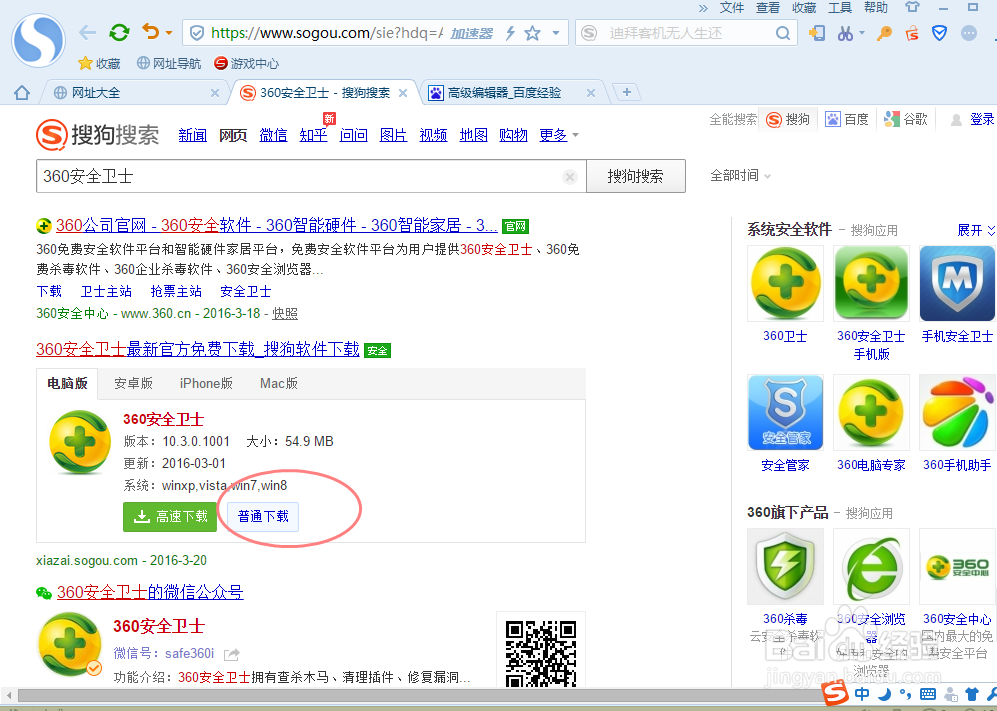The height and width of the screenshot is (711, 997).
Task: Open 知乎 search category
Action: tap(313, 135)
